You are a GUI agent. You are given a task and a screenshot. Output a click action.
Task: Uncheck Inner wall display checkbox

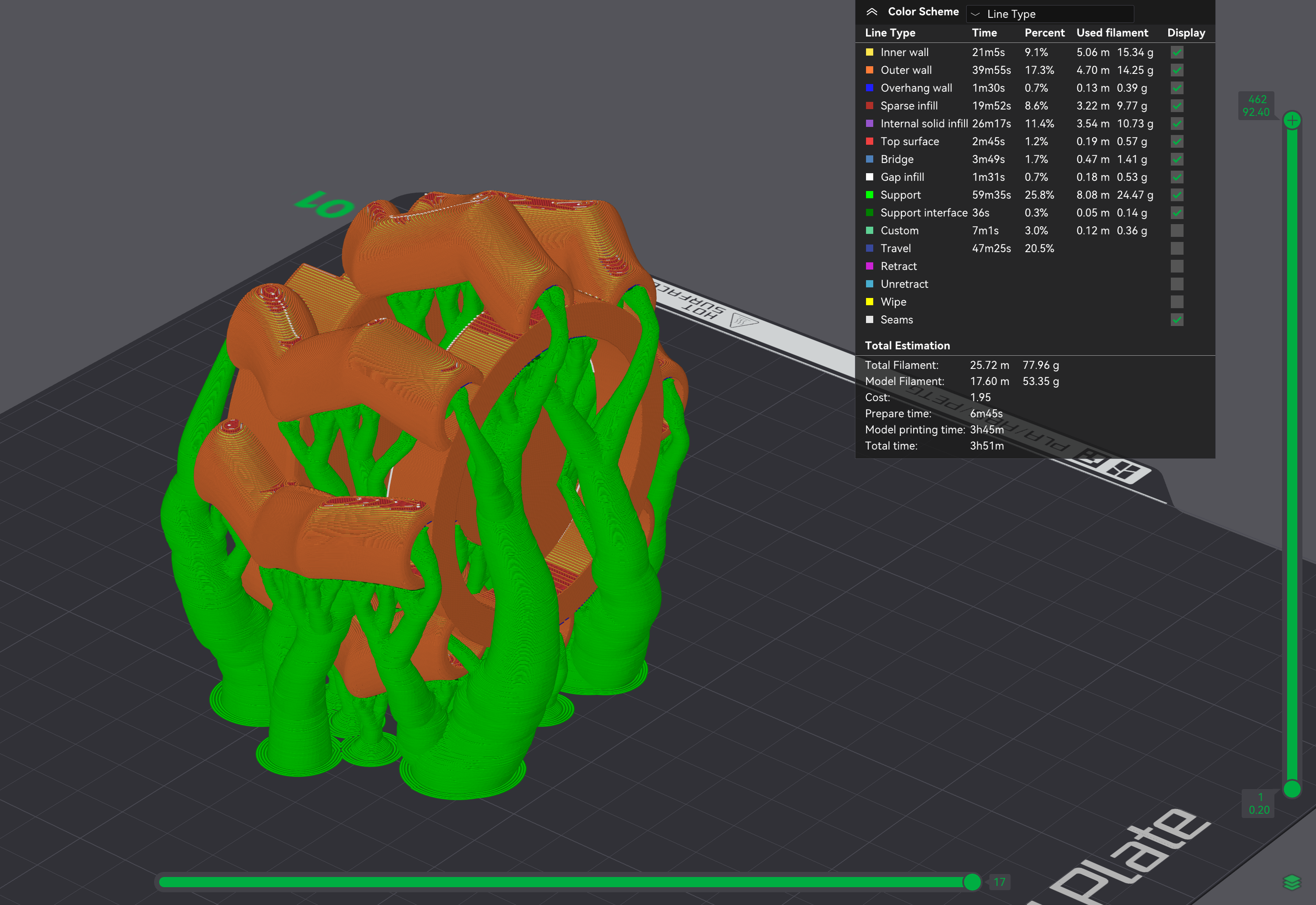point(1177,52)
